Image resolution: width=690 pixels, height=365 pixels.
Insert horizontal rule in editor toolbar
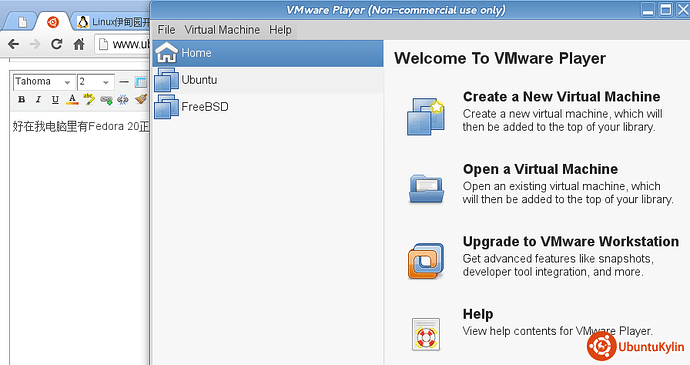click(x=124, y=82)
